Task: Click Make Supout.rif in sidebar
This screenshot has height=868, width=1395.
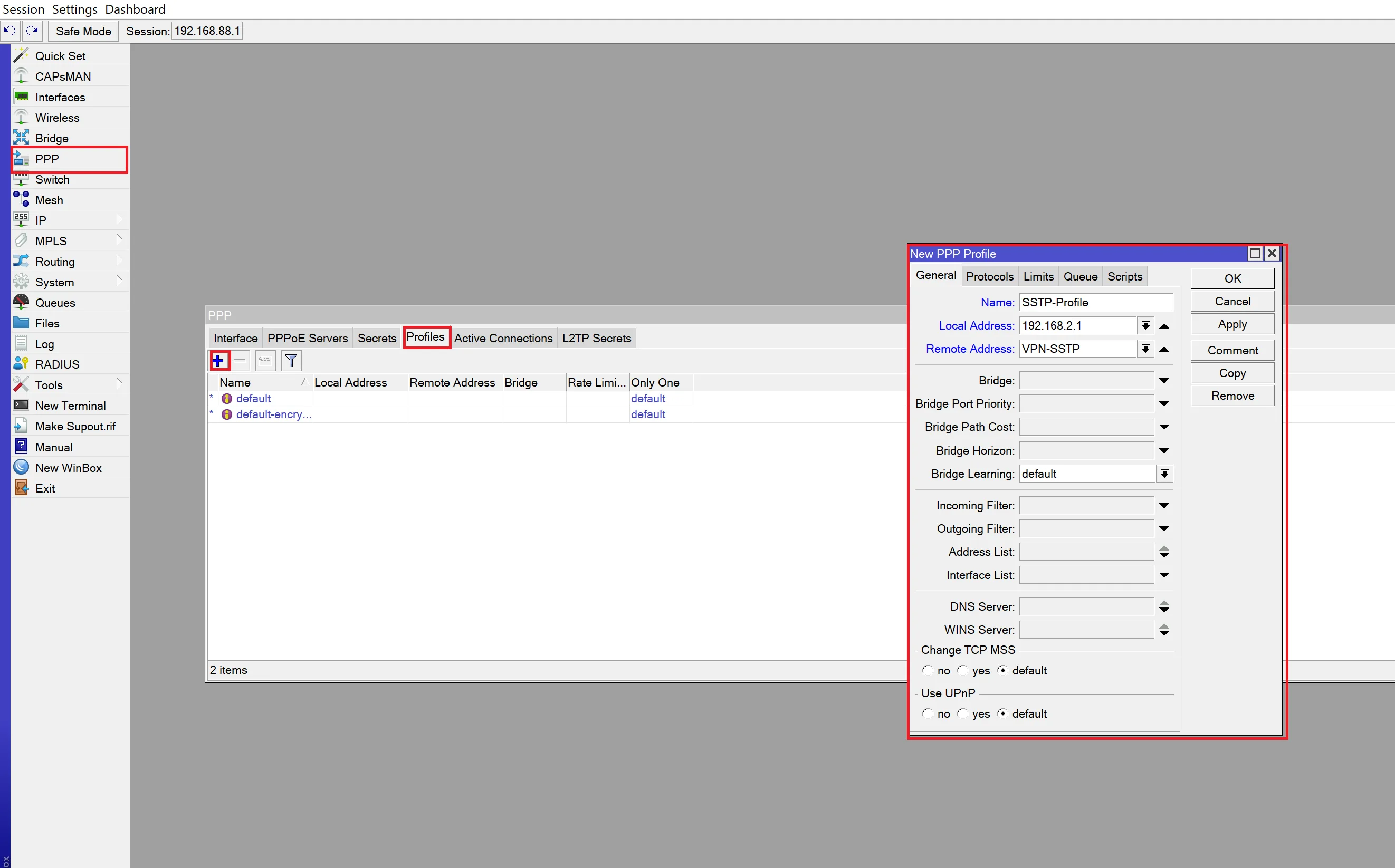Action: (x=70, y=426)
